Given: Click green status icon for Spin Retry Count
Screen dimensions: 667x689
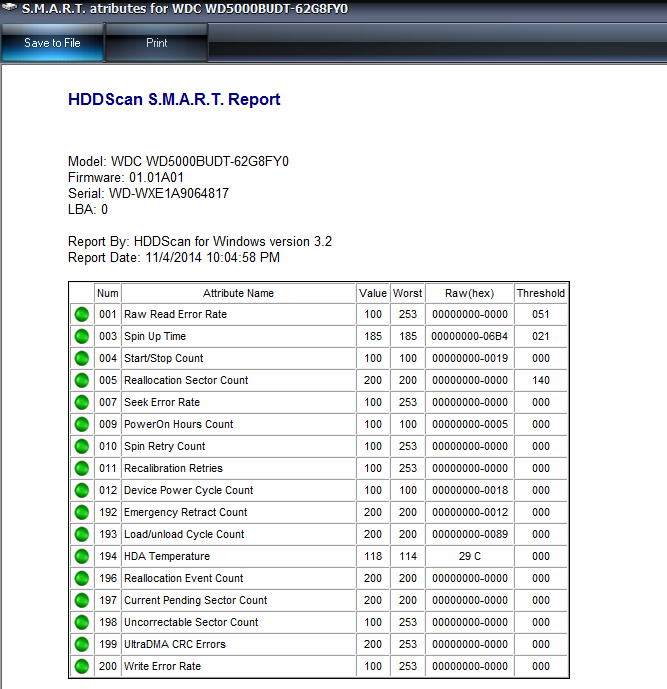Looking at the screenshot, I should click(x=82, y=446).
